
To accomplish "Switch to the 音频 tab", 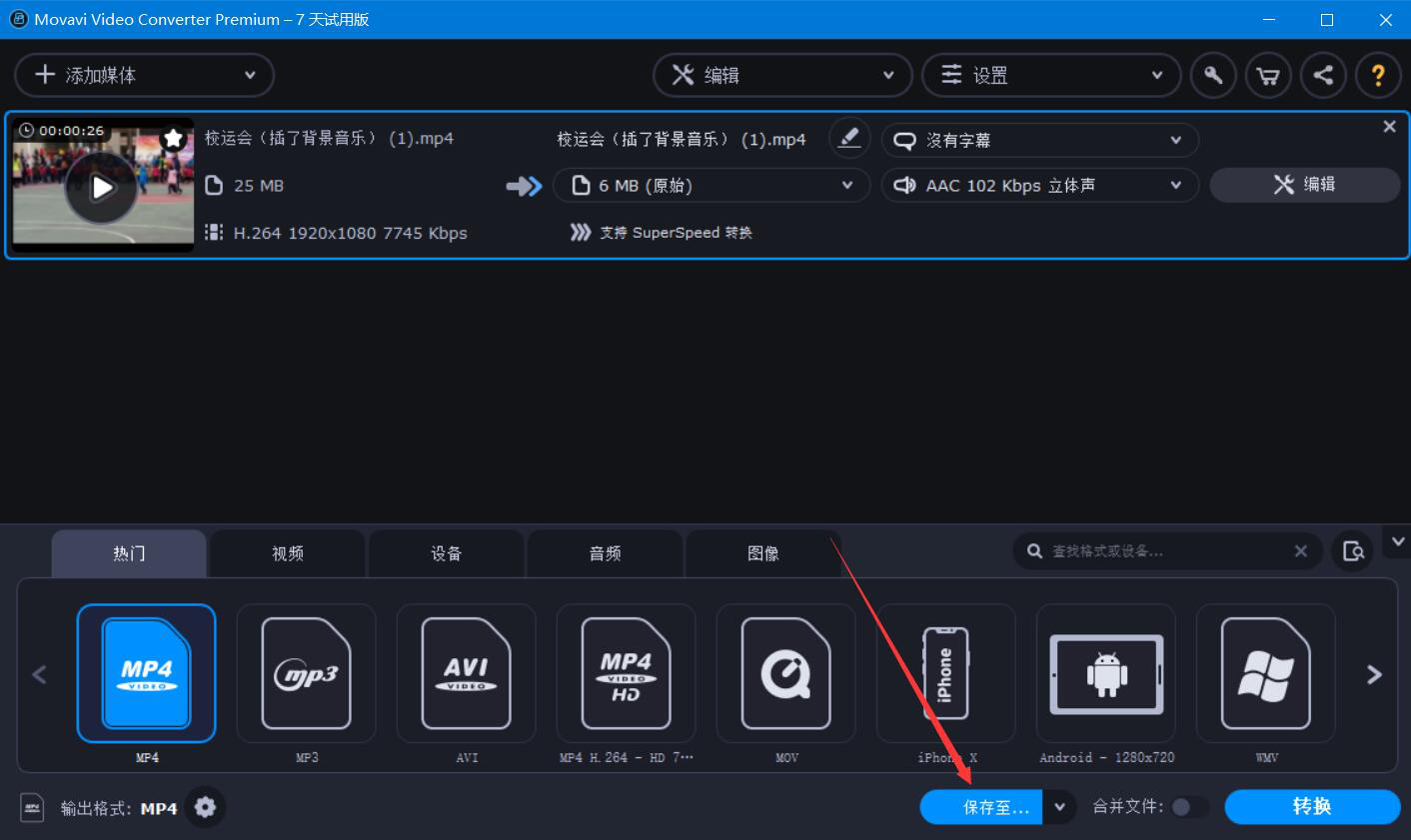I will 605,553.
